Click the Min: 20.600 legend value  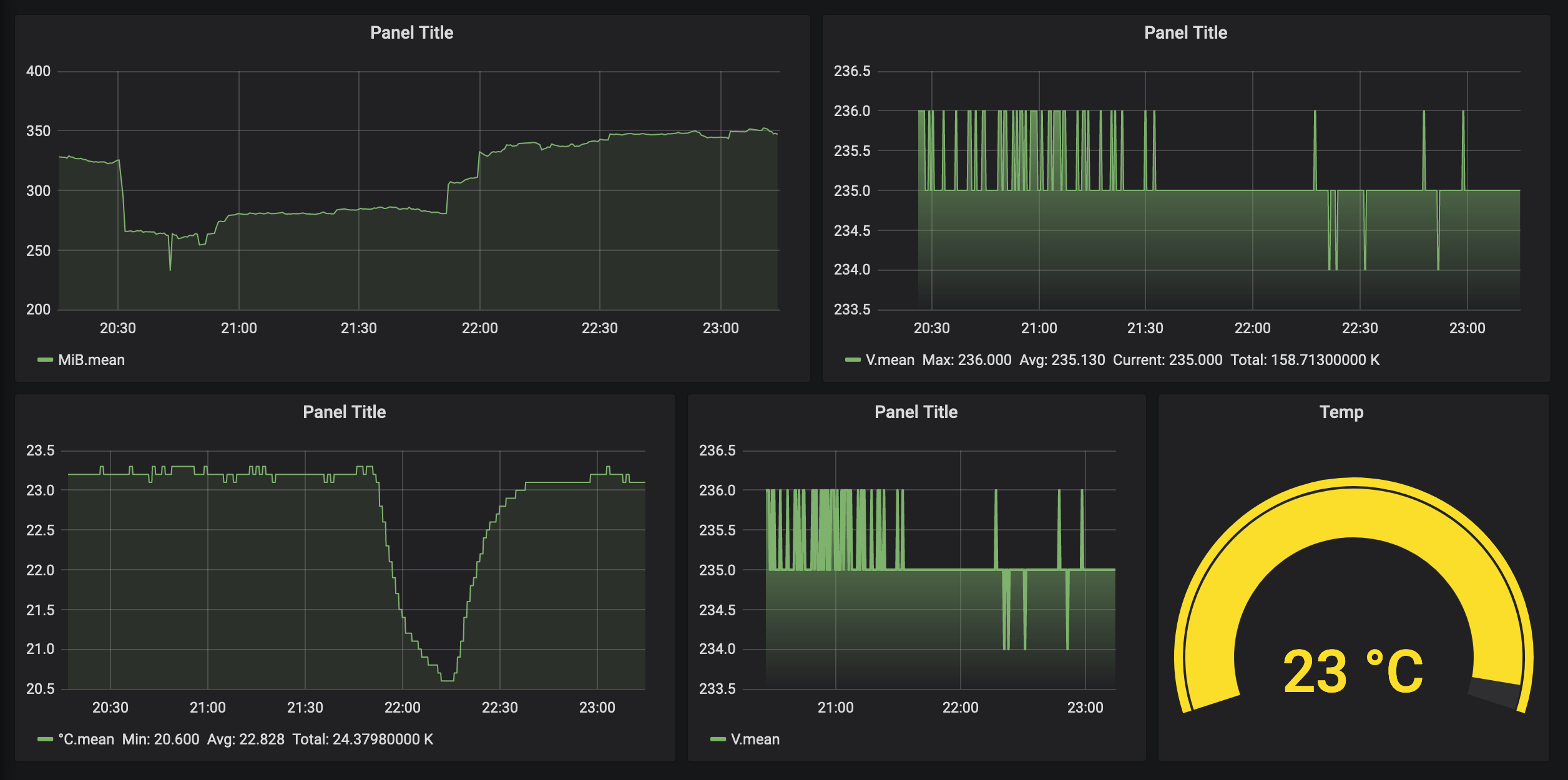[160, 739]
